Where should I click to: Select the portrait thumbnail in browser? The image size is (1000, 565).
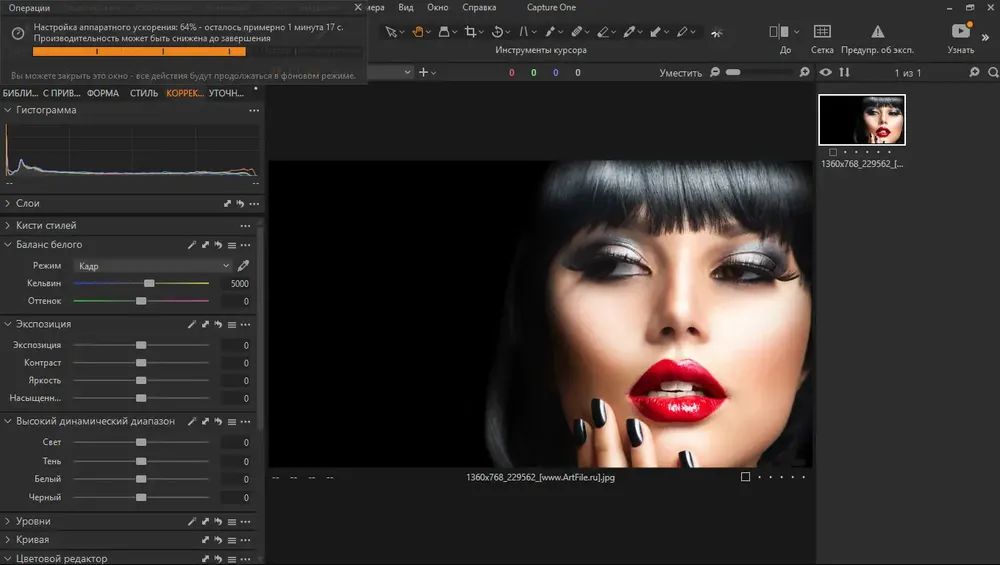[862, 120]
